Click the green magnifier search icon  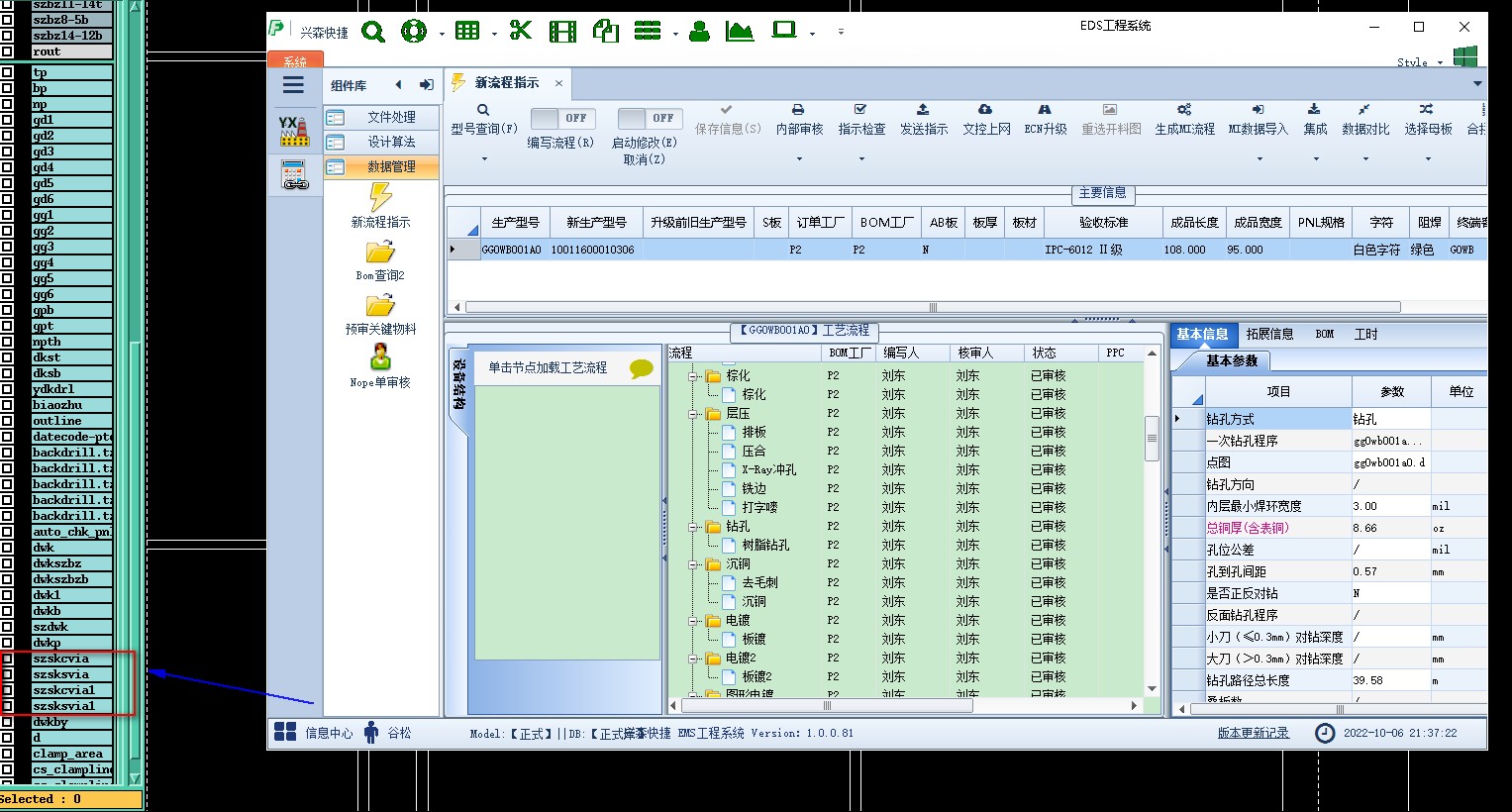(x=373, y=32)
